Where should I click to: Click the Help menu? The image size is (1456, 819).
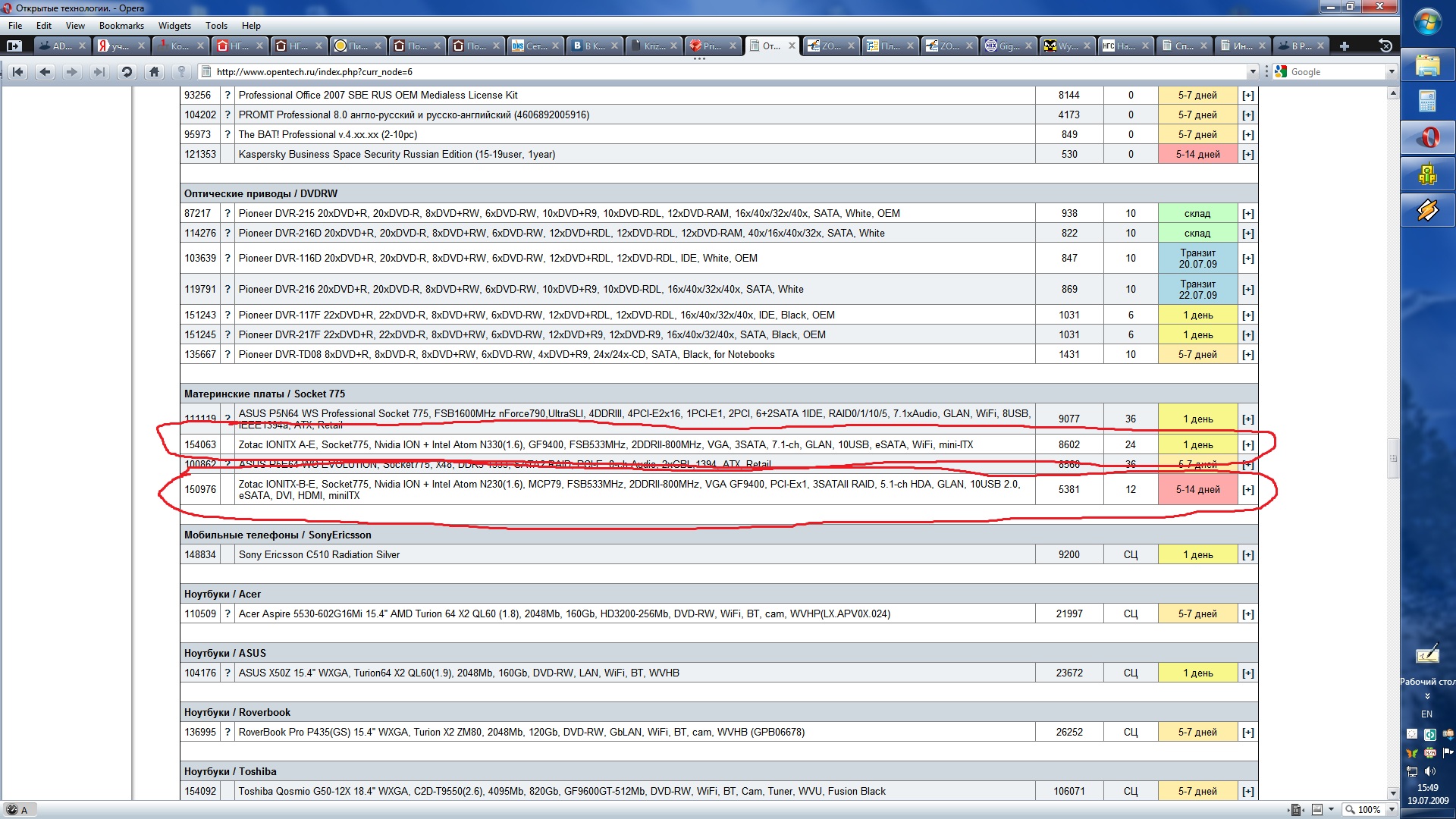coord(251,26)
